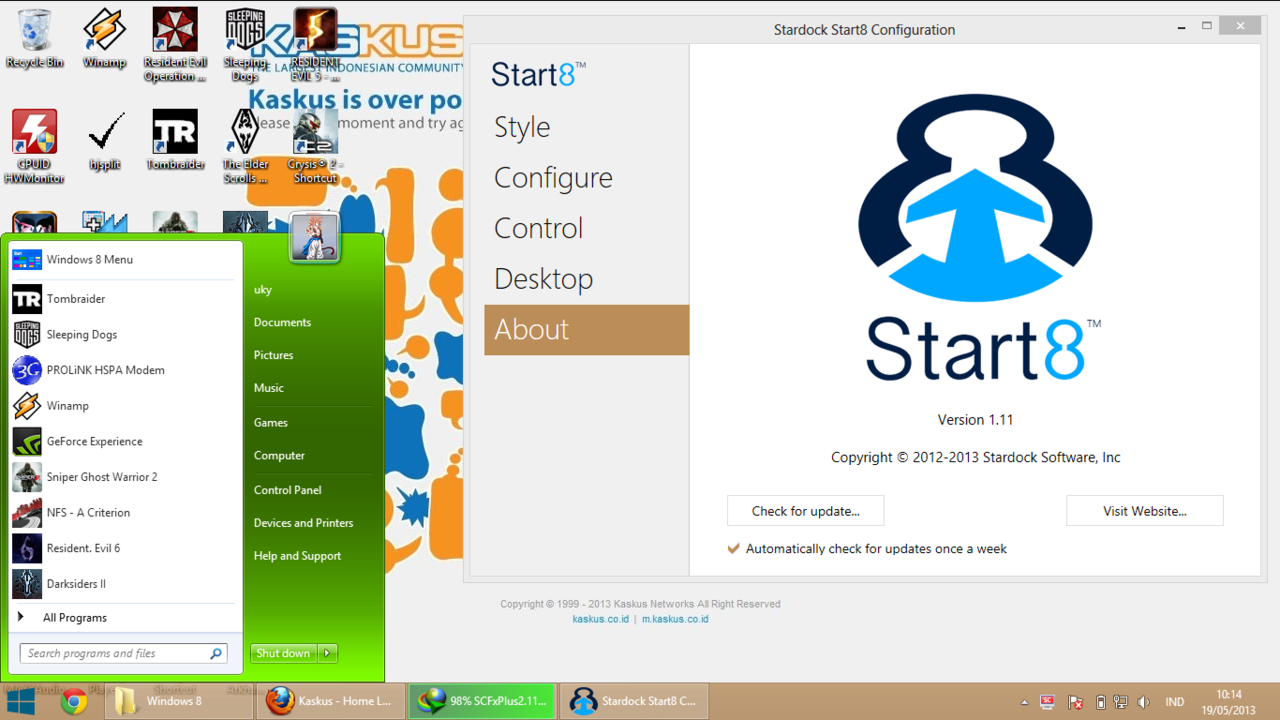
Task: Switch to 98% SCFxPlus download taskbar item
Action: pyautogui.click(x=483, y=701)
